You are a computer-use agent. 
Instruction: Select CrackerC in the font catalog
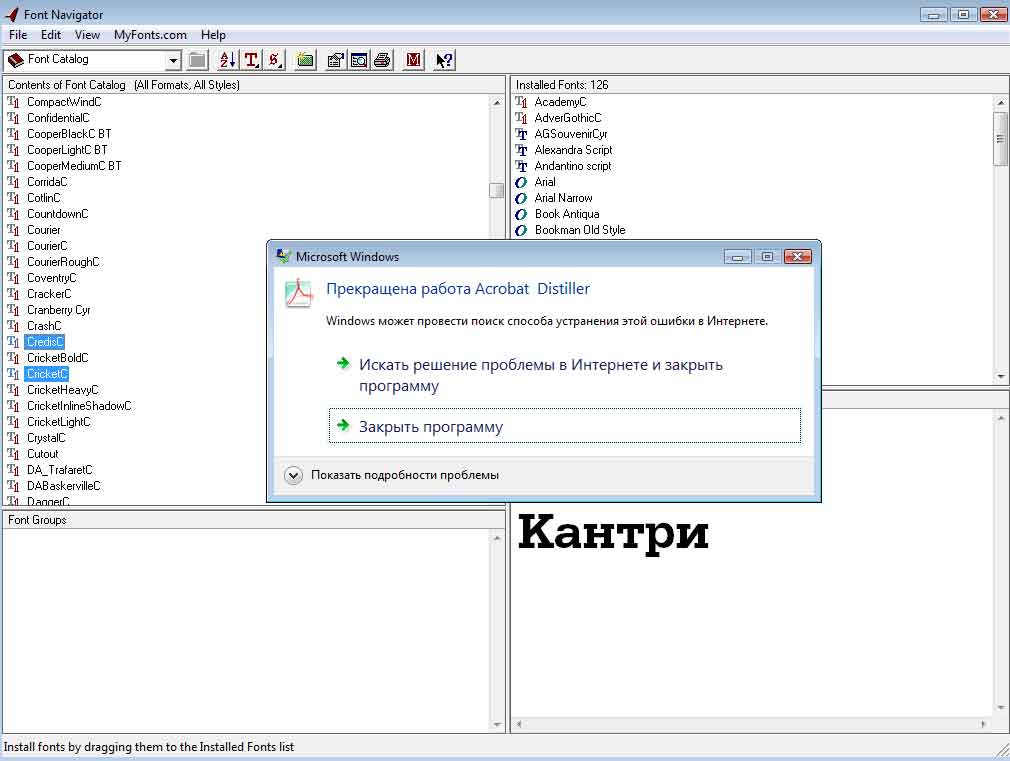[x=49, y=294]
